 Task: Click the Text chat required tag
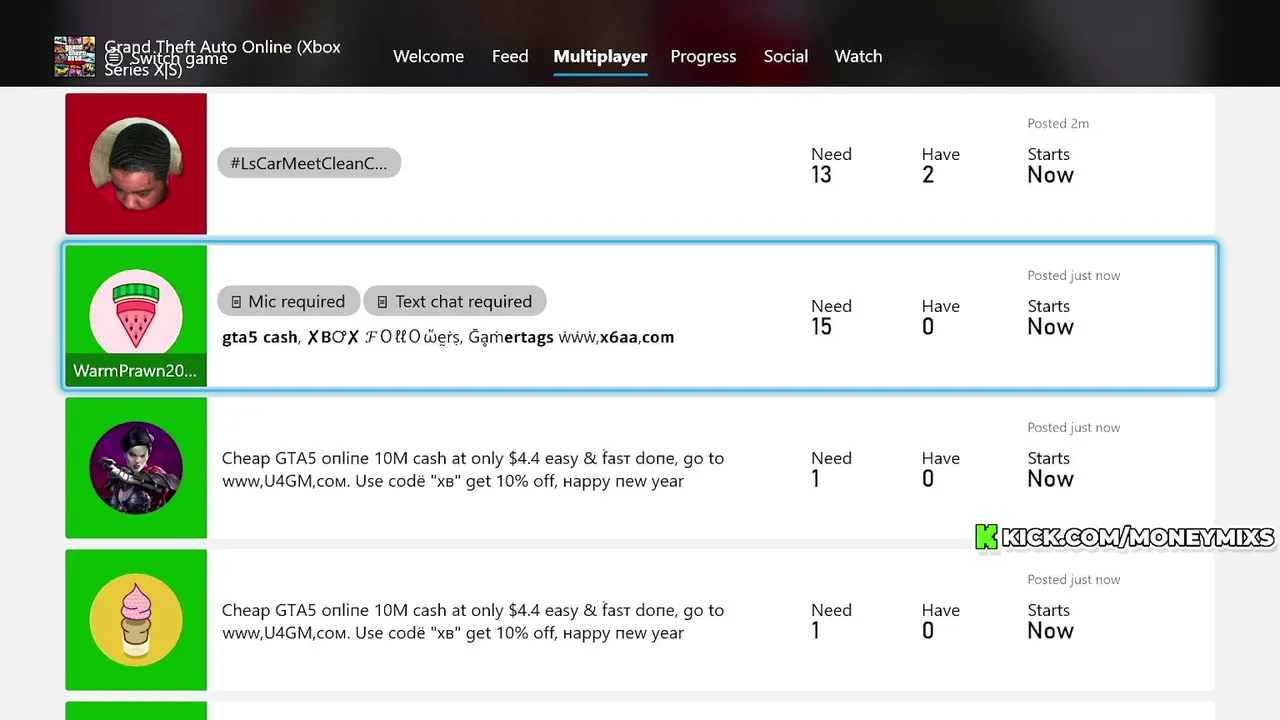click(x=455, y=301)
